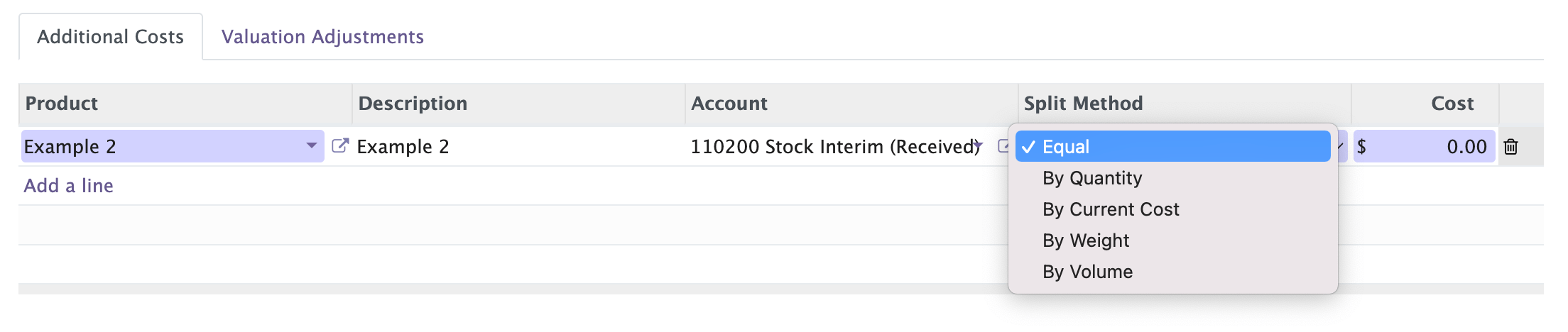This screenshot has width=1568, height=332.
Task: Switch to the Valuation Adjustments tab
Action: pyautogui.click(x=322, y=37)
